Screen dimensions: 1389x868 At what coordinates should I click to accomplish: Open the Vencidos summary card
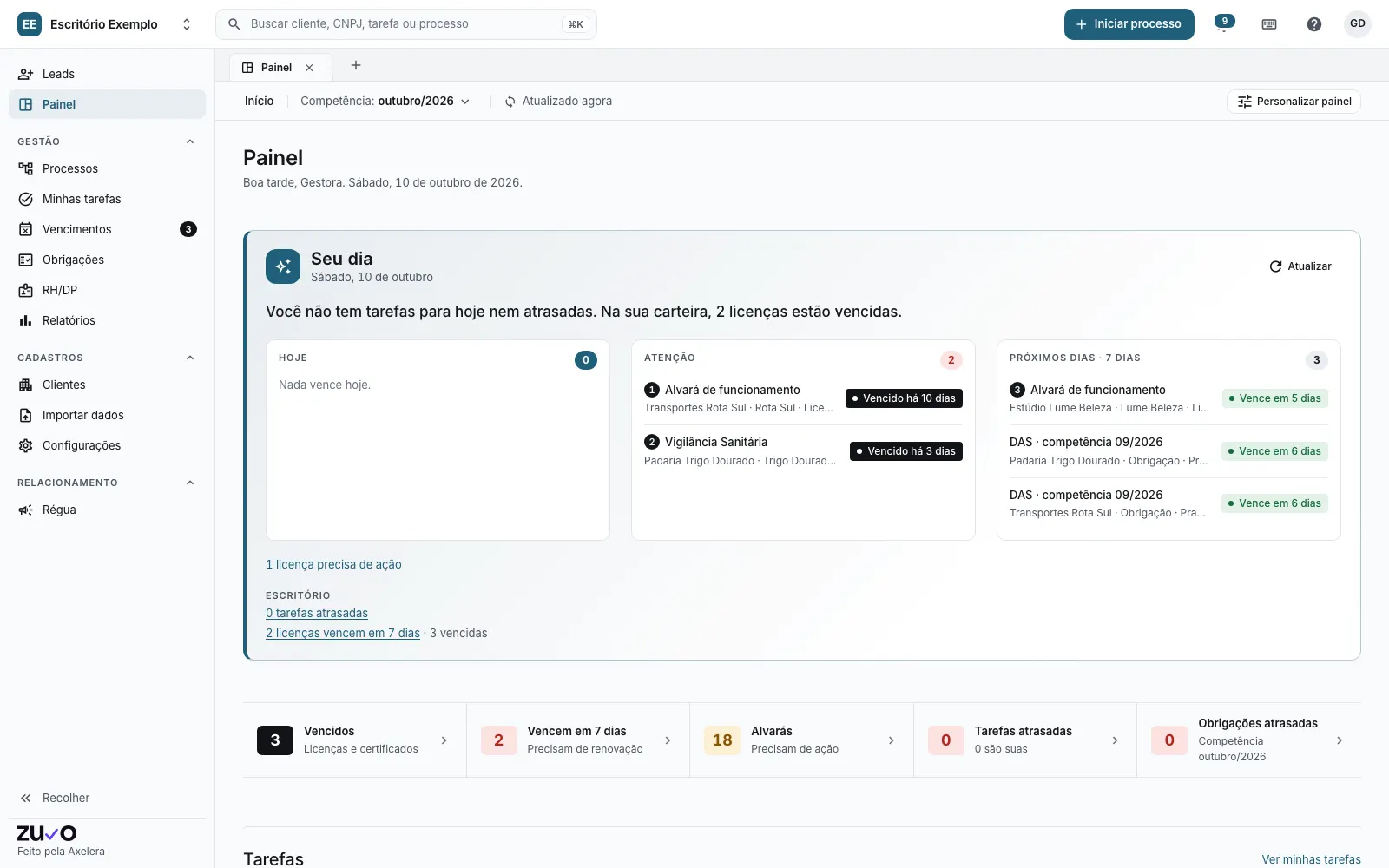354,740
